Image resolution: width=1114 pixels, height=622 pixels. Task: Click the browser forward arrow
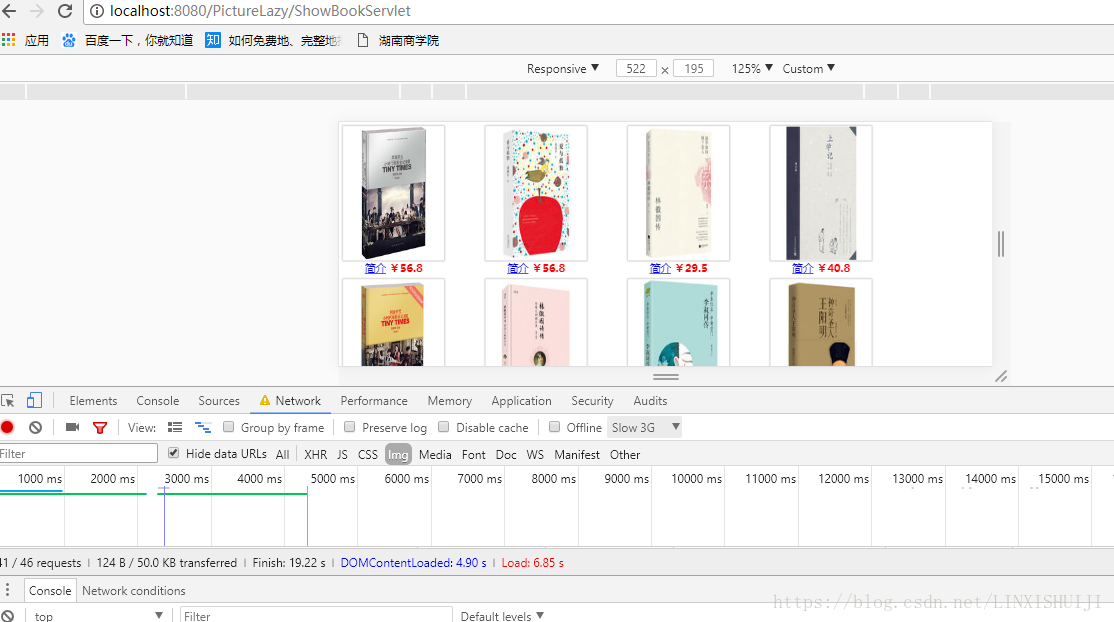(37, 11)
